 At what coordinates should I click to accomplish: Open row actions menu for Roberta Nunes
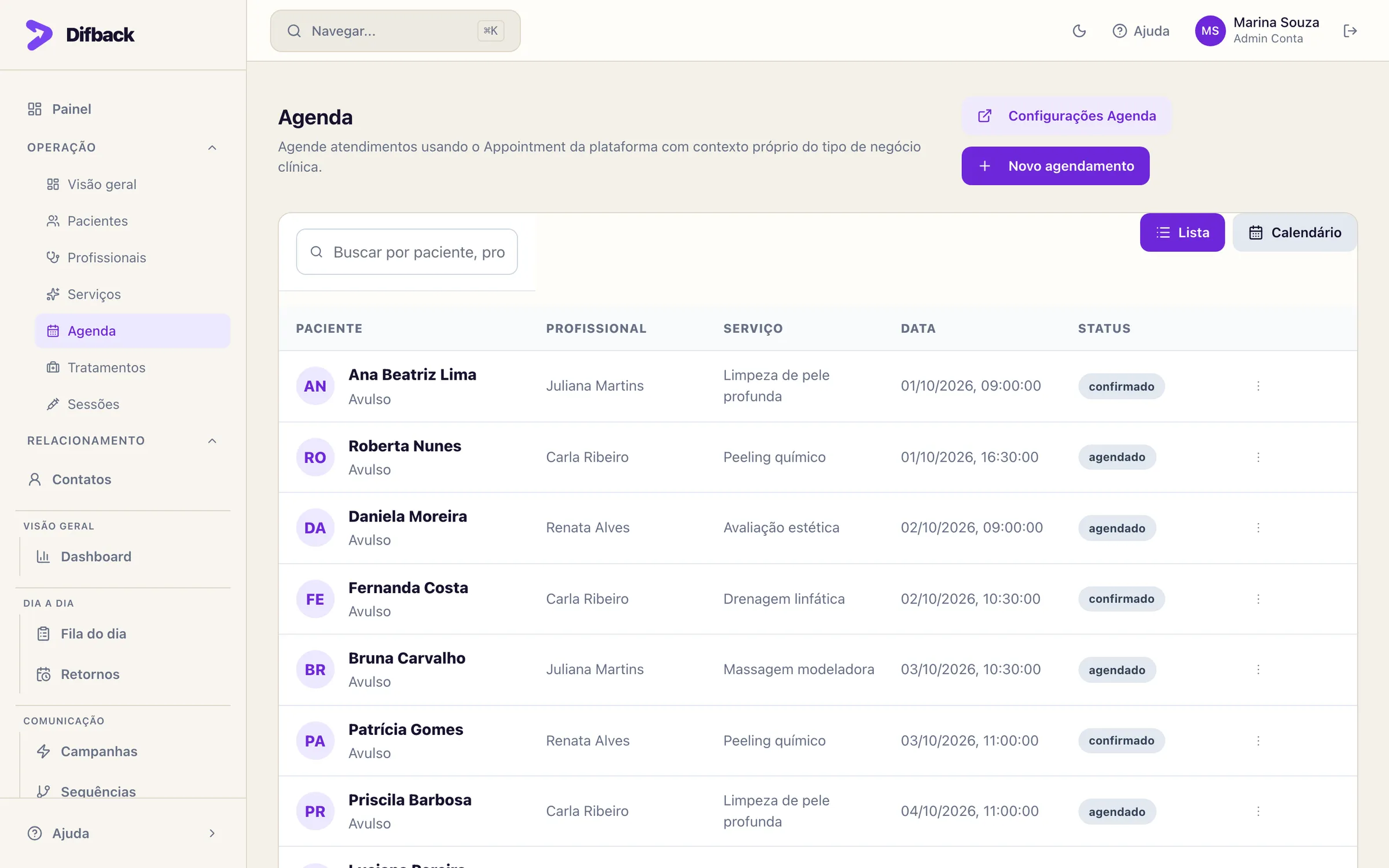click(1258, 457)
